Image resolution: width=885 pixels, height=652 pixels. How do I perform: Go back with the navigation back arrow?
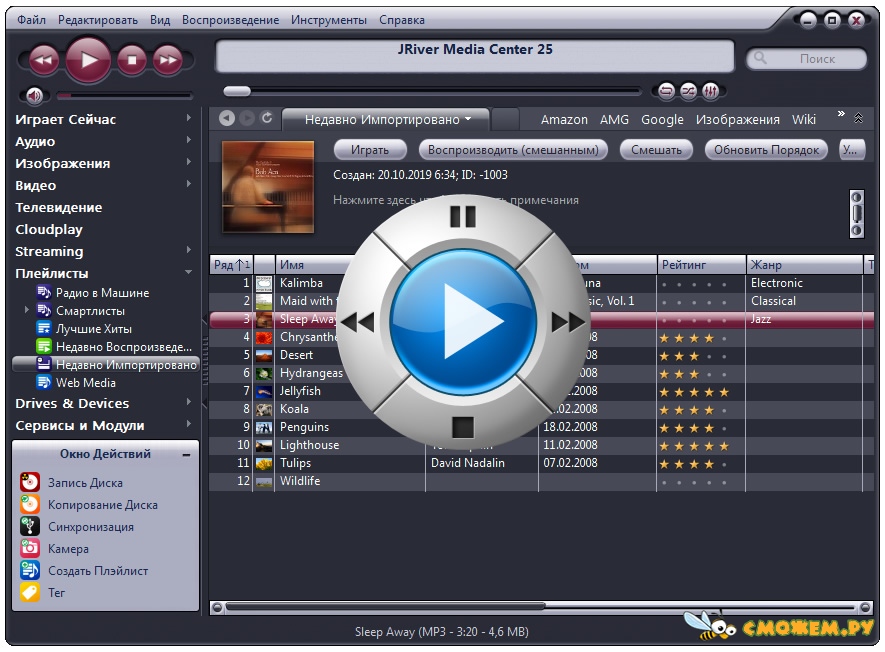(227, 119)
